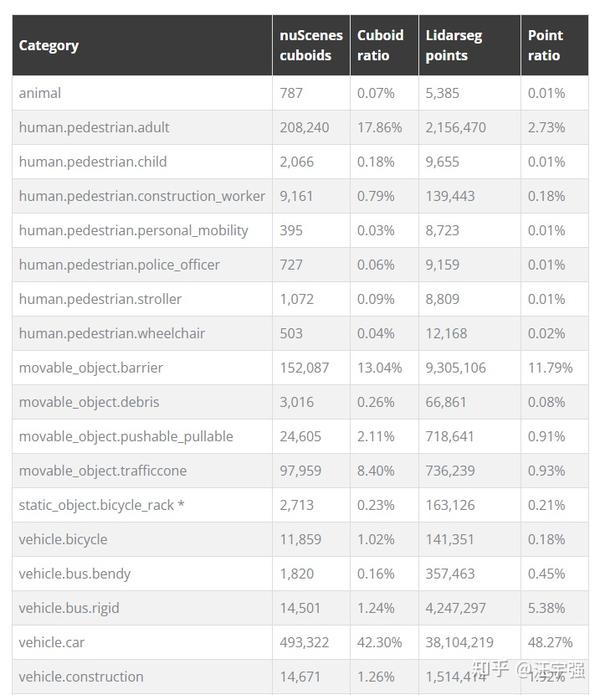Click the human.pedestrian.adult category cell
The width and height of the screenshot is (600, 695).
(142, 128)
